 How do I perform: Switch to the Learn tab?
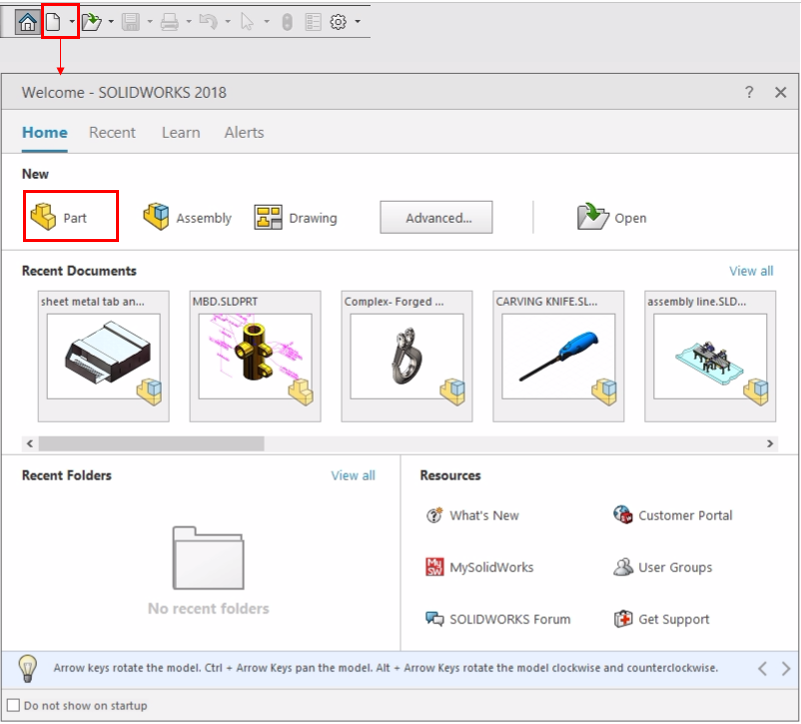(181, 132)
